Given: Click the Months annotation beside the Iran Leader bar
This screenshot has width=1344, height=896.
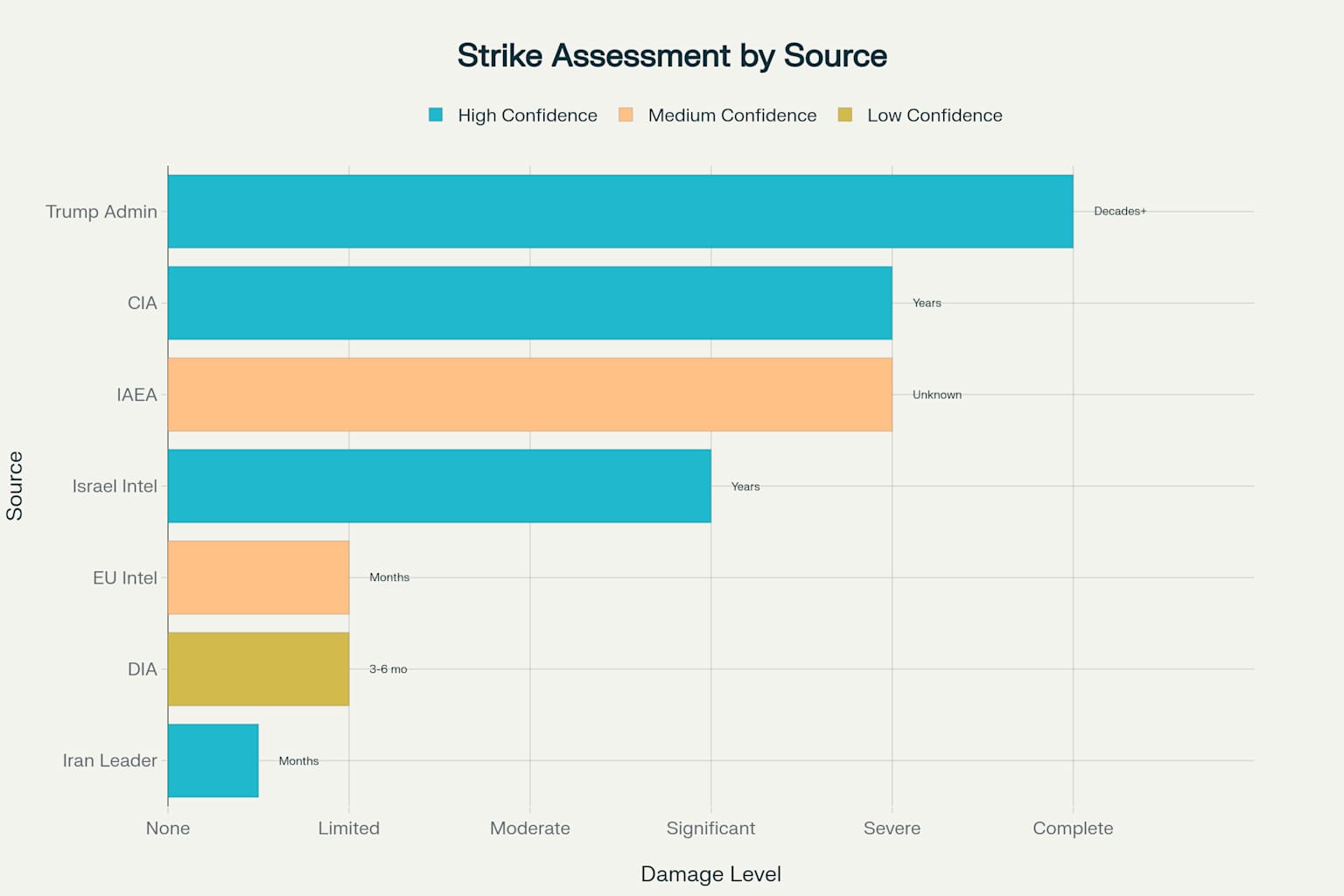Looking at the screenshot, I should pos(298,761).
